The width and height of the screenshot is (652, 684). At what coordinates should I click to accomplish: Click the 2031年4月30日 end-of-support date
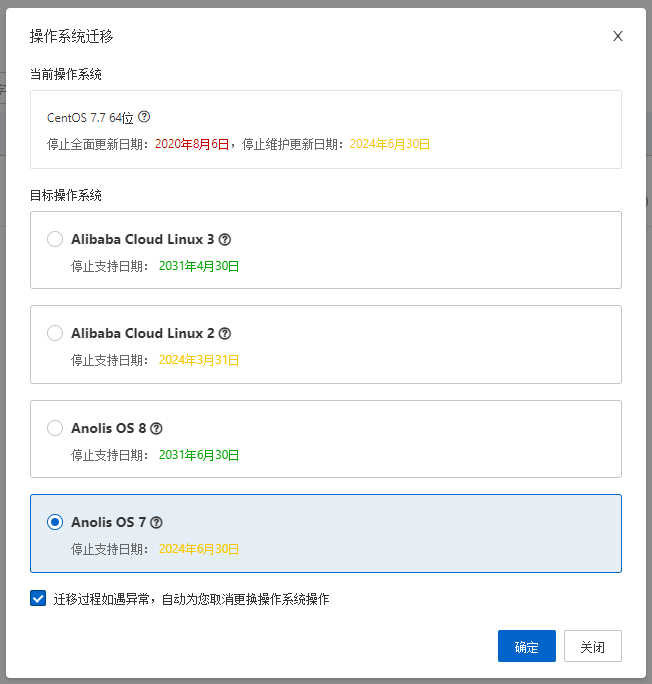[199, 266]
